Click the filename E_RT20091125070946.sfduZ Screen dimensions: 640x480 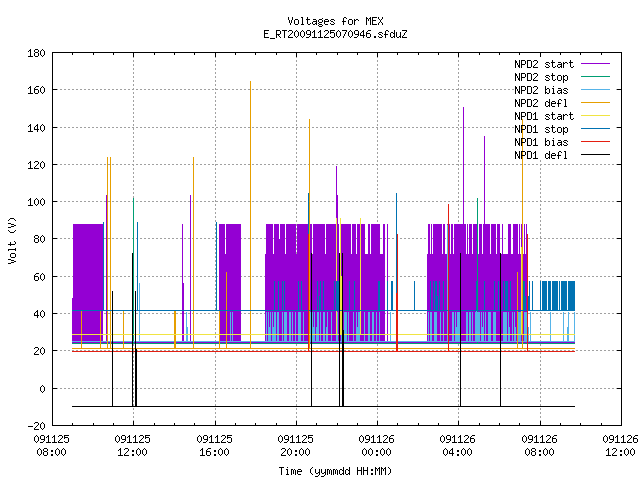[x=335, y=34]
